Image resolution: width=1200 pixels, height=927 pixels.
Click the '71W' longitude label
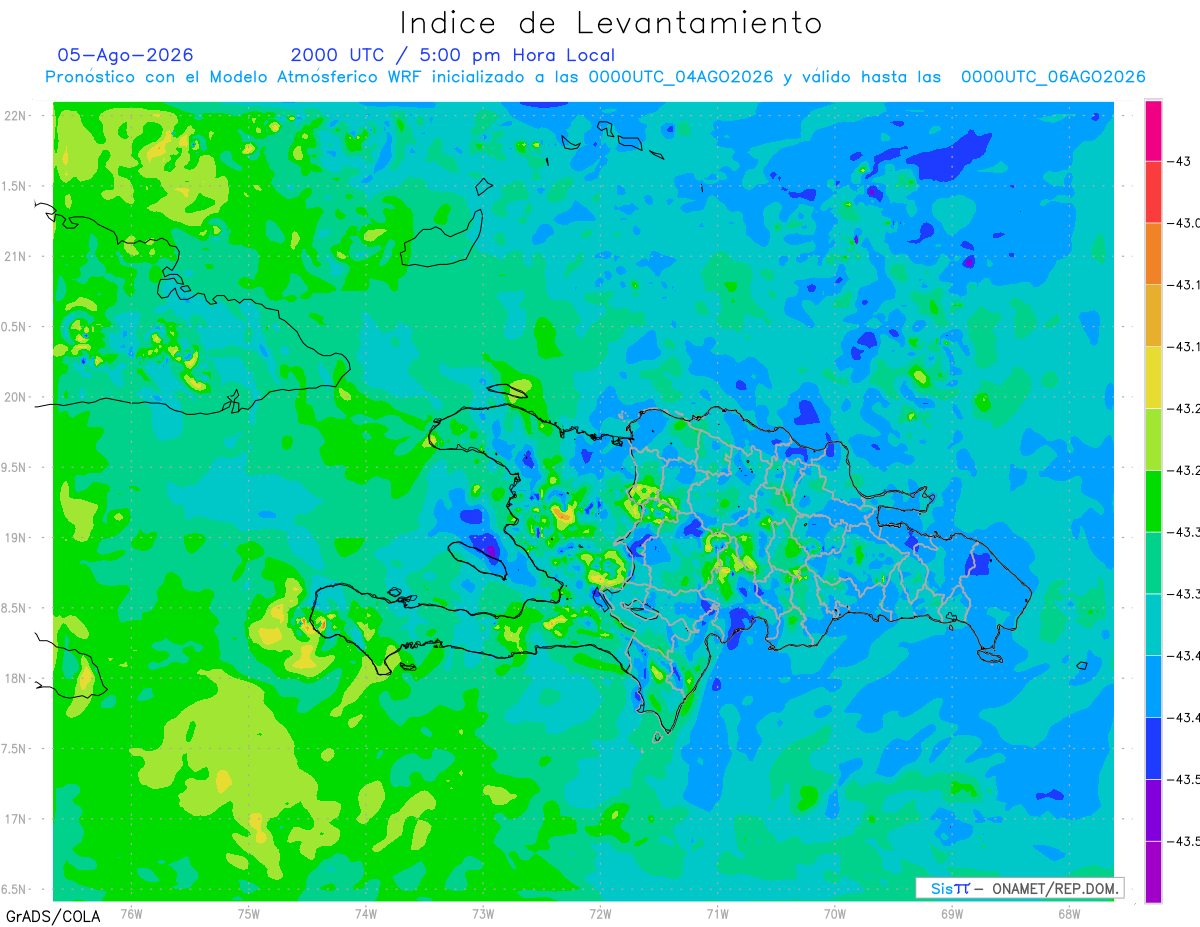point(717,913)
